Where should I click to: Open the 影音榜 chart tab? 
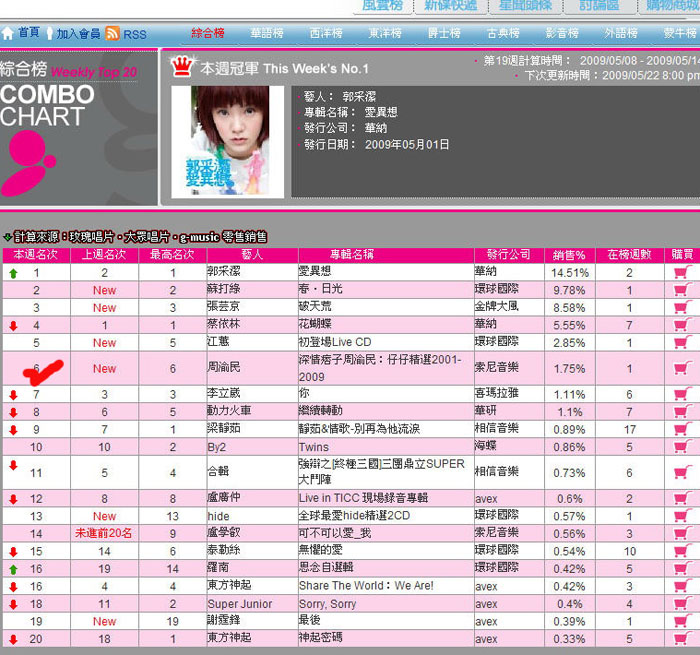point(562,33)
